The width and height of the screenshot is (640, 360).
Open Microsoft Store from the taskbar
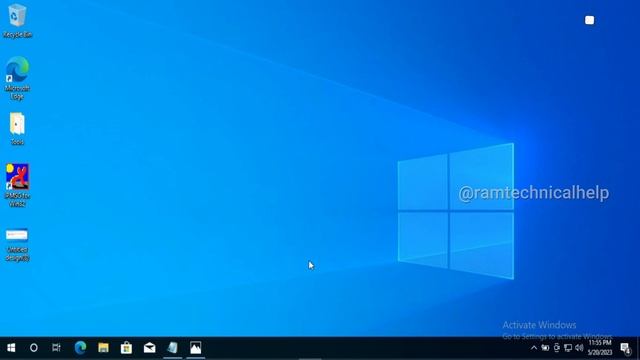click(127, 348)
